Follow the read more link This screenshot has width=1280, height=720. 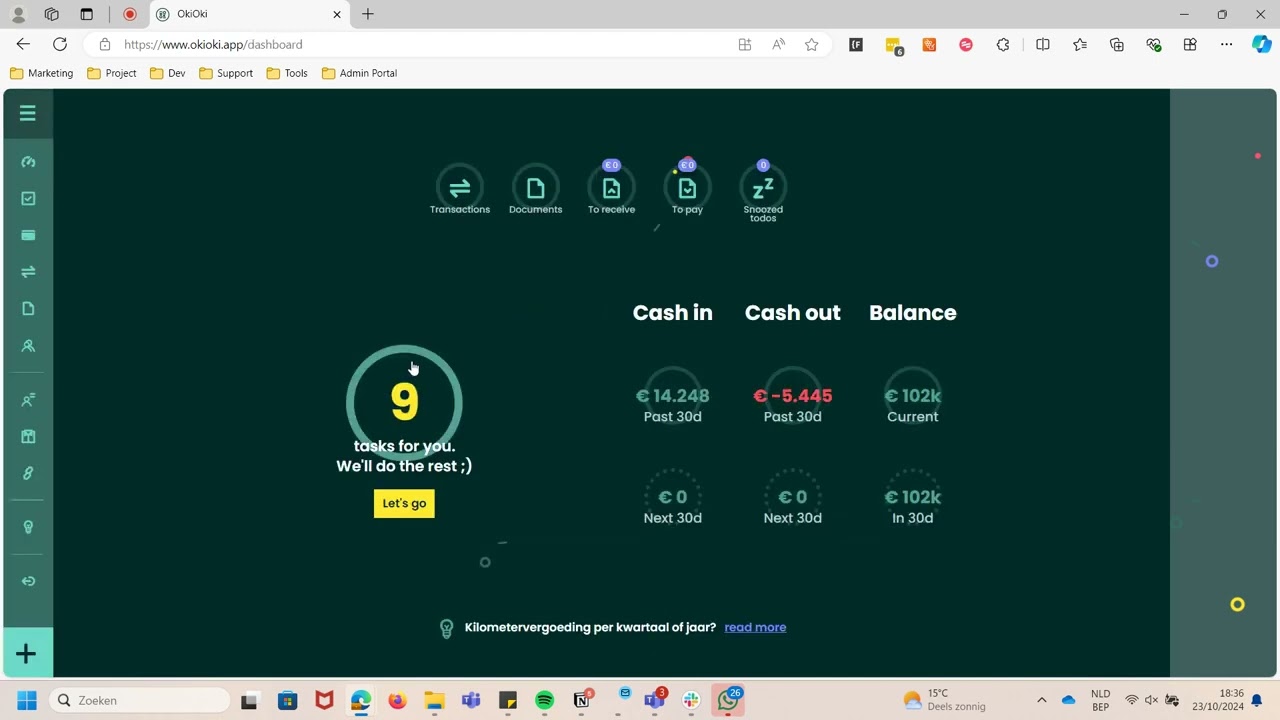[x=755, y=627]
